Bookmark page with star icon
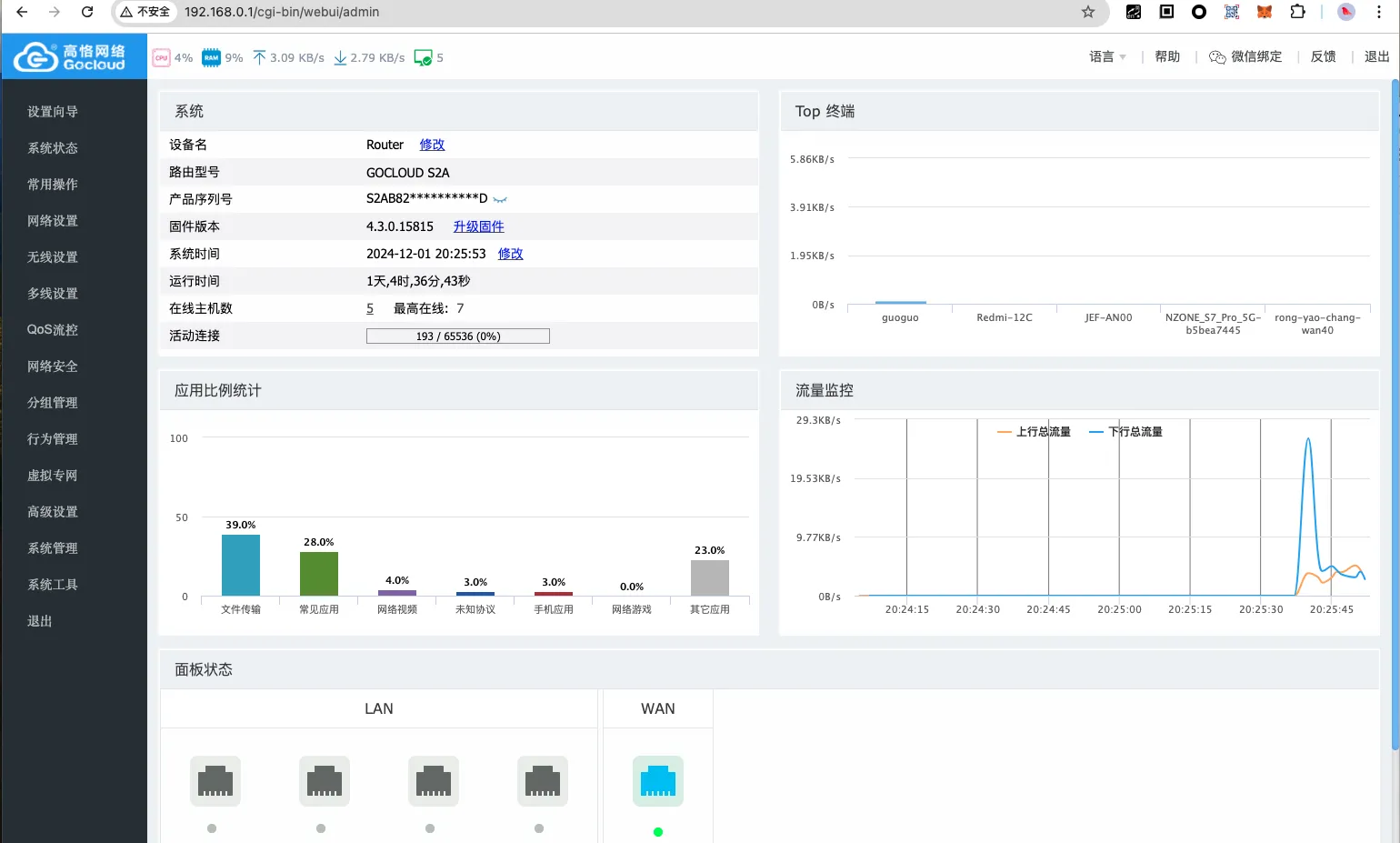 tap(1088, 12)
